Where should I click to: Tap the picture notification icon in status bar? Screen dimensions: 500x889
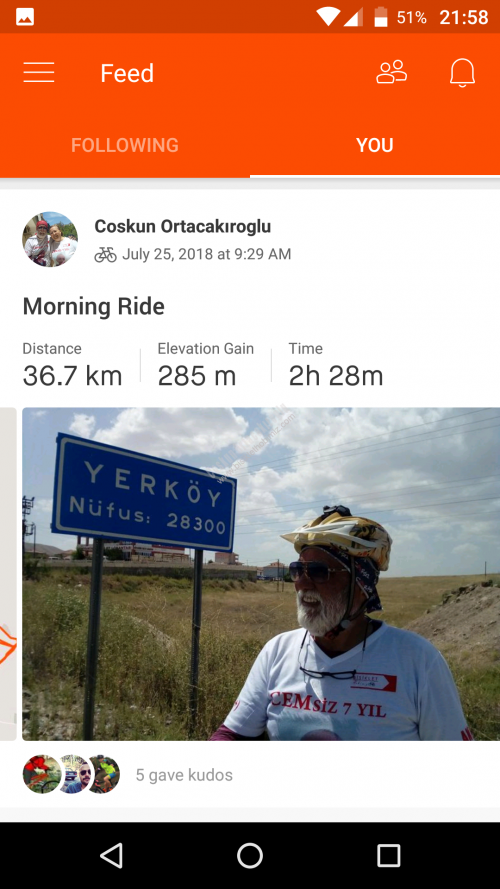(x=25, y=17)
